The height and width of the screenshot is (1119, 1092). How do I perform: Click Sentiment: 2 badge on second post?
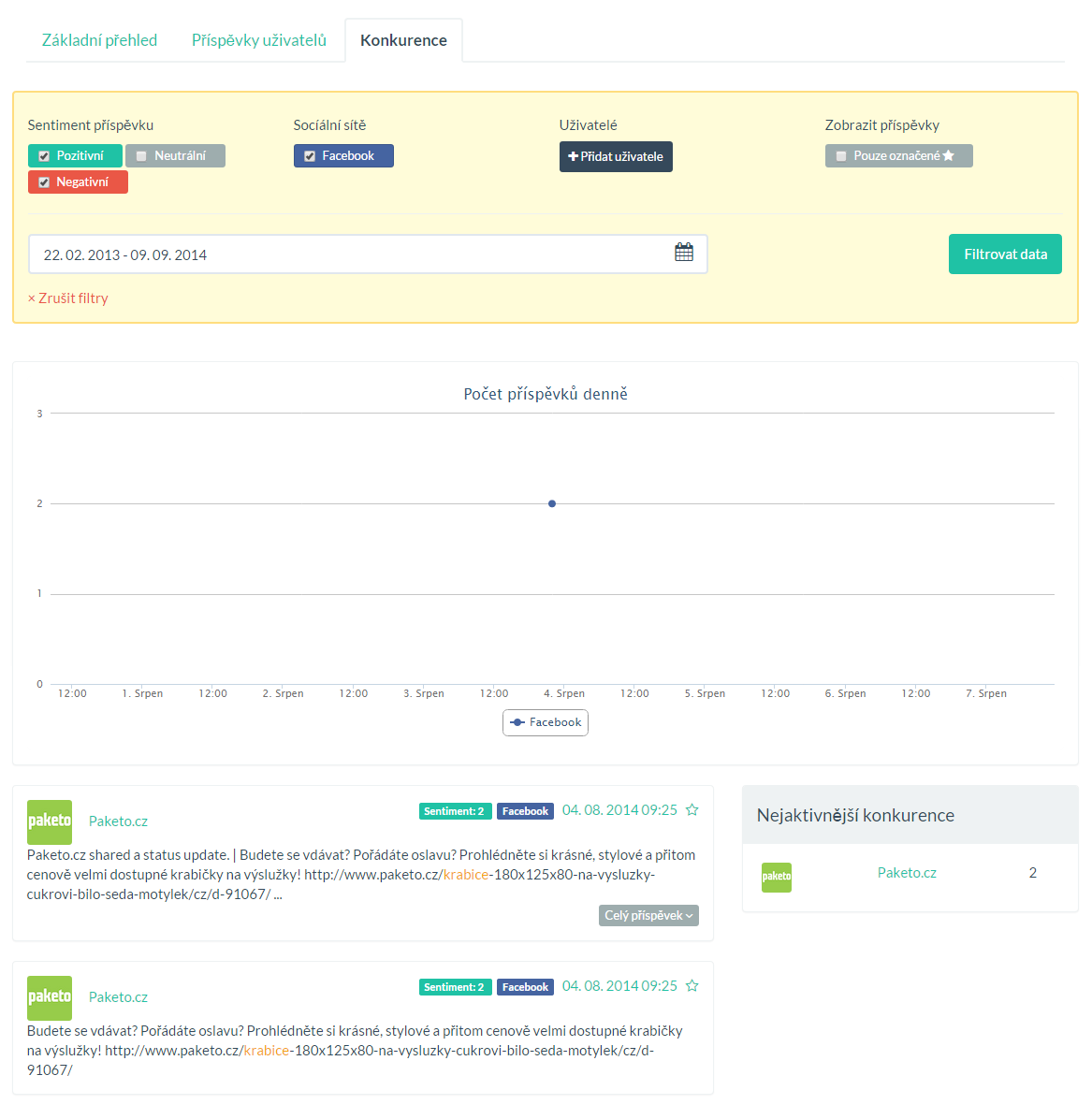(455, 987)
